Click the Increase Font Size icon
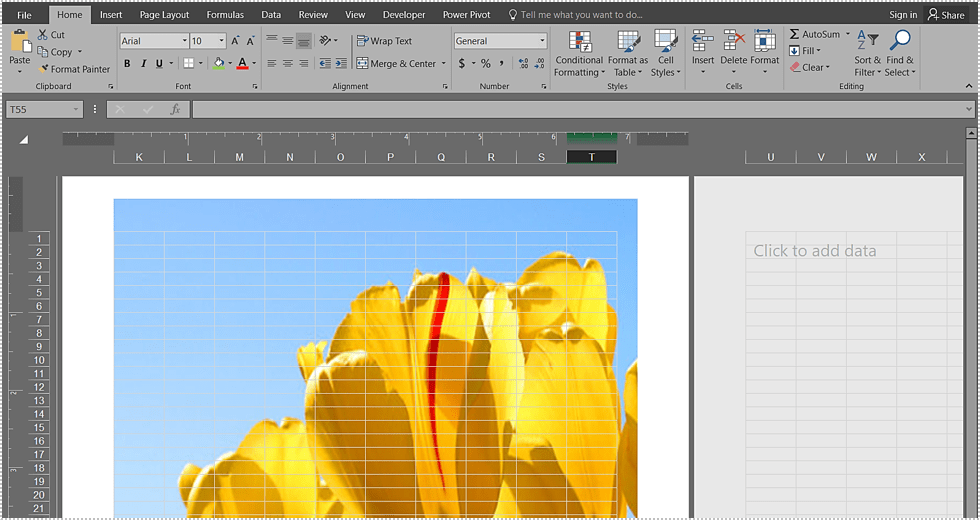The height and width of the screenshot is (520, 980). 236,41
